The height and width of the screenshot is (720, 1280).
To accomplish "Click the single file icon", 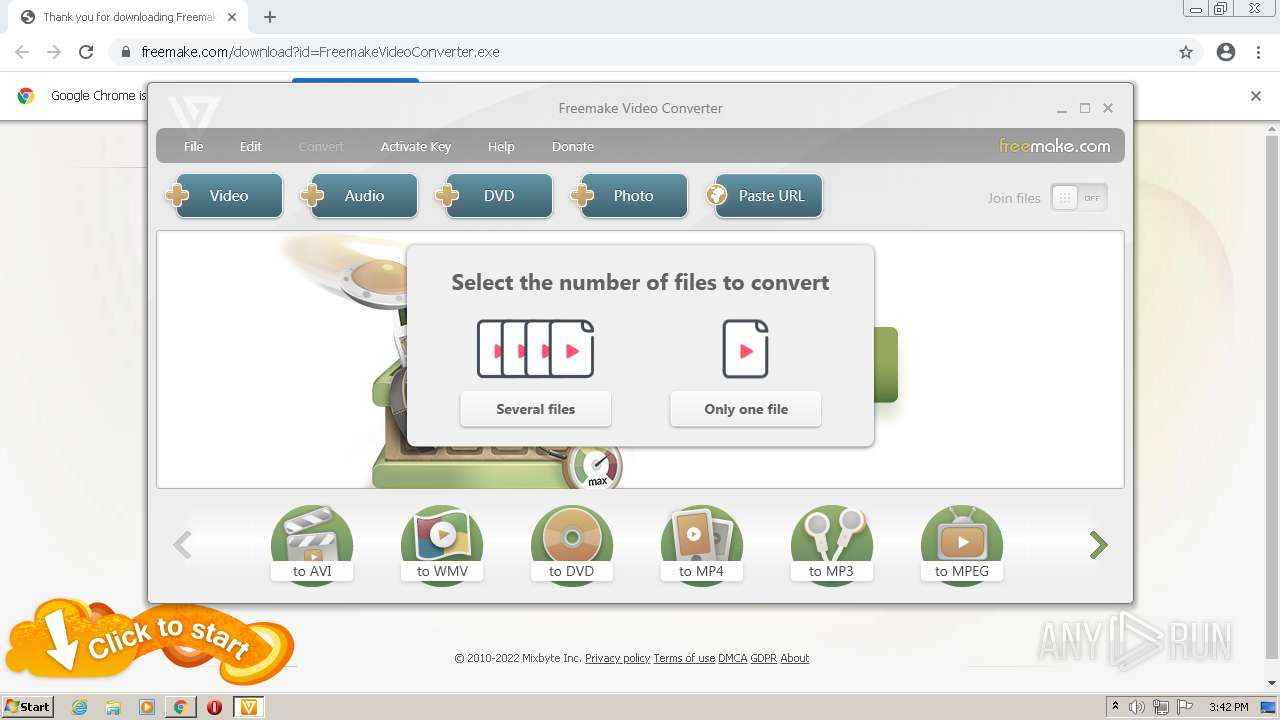I will pyautogui.click(x=746, y=349).
